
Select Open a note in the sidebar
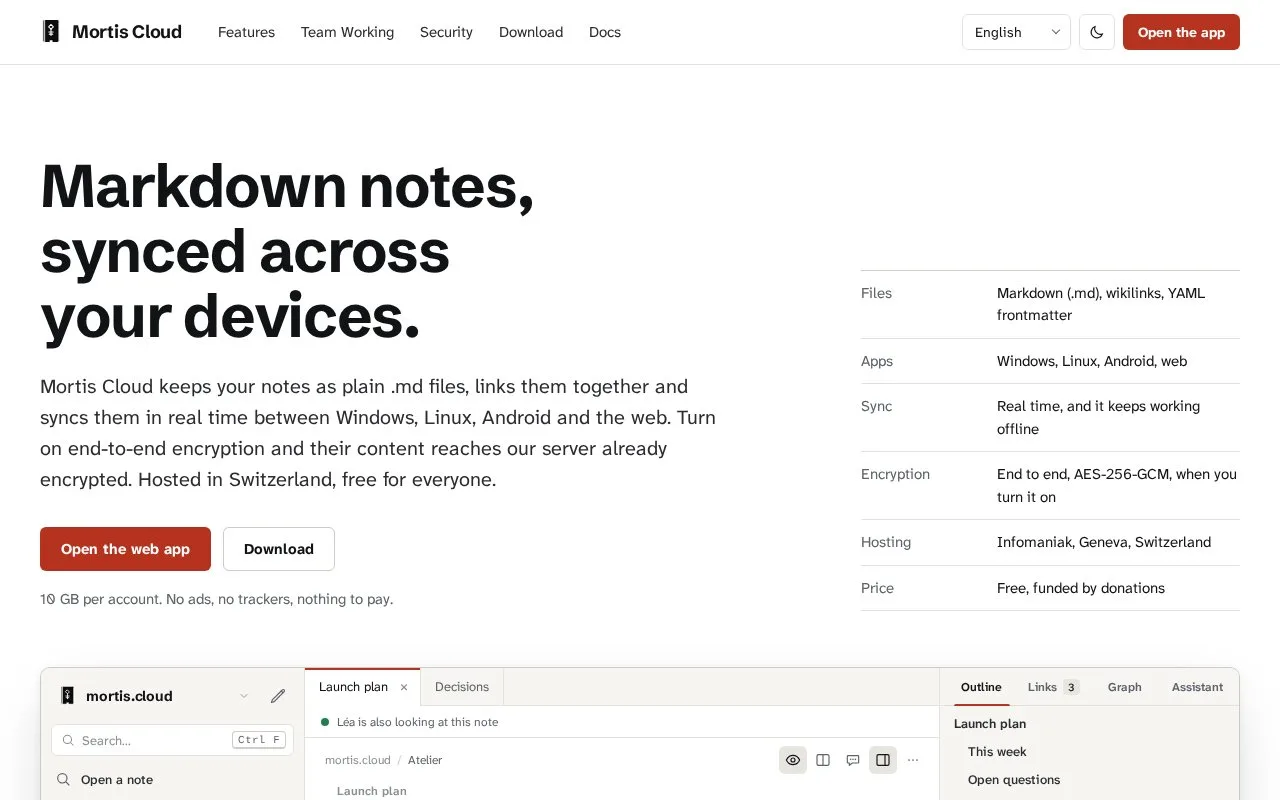pyautogui.click(x=117, y=780)
